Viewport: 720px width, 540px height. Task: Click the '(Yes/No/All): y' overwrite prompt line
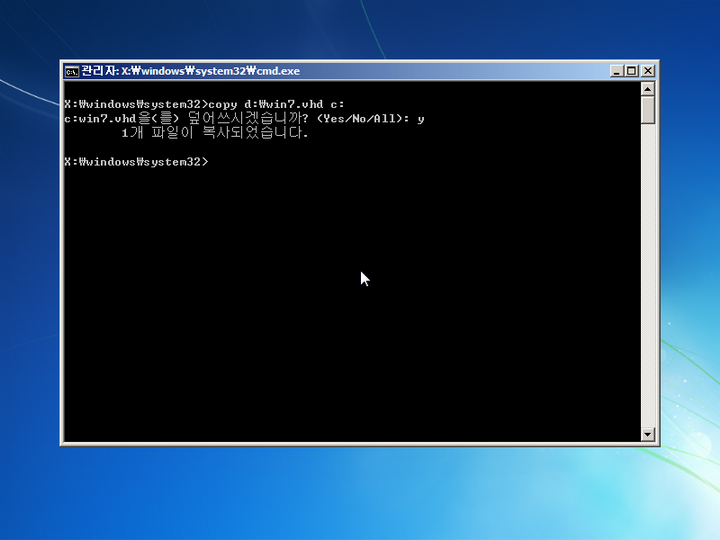(244, 118)
